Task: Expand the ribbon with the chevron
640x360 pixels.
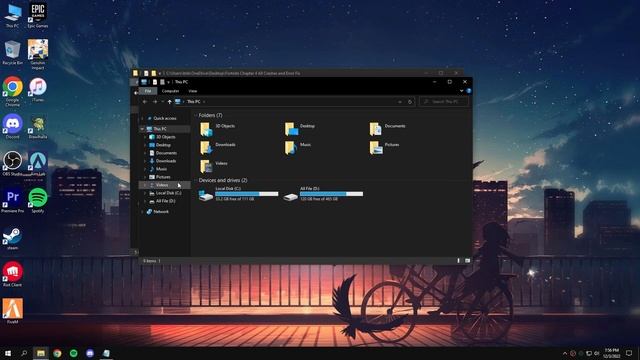Action: tap(462, 91)
